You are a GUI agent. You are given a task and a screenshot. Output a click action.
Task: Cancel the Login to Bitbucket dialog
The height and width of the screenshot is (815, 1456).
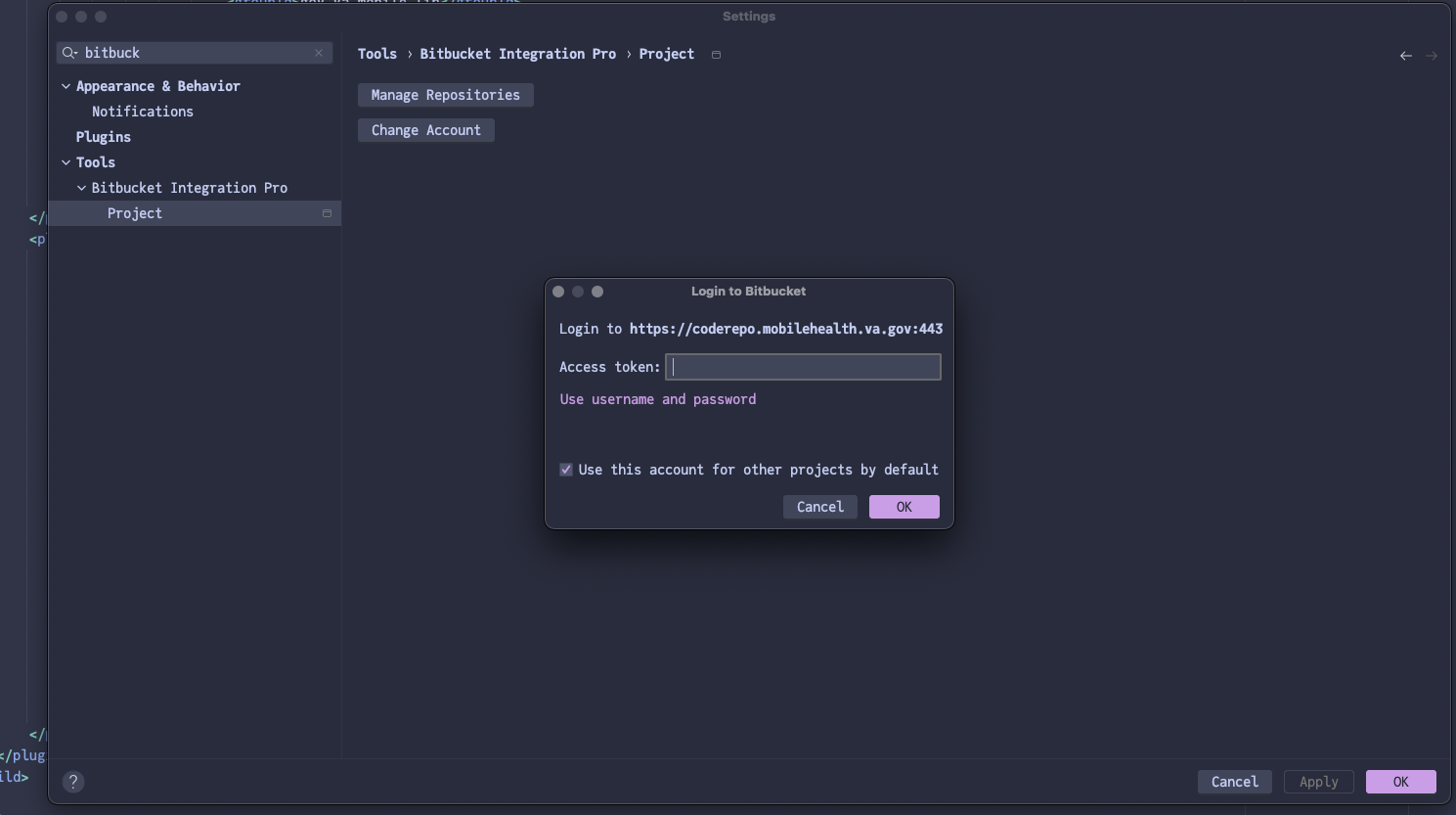(819, 507)
